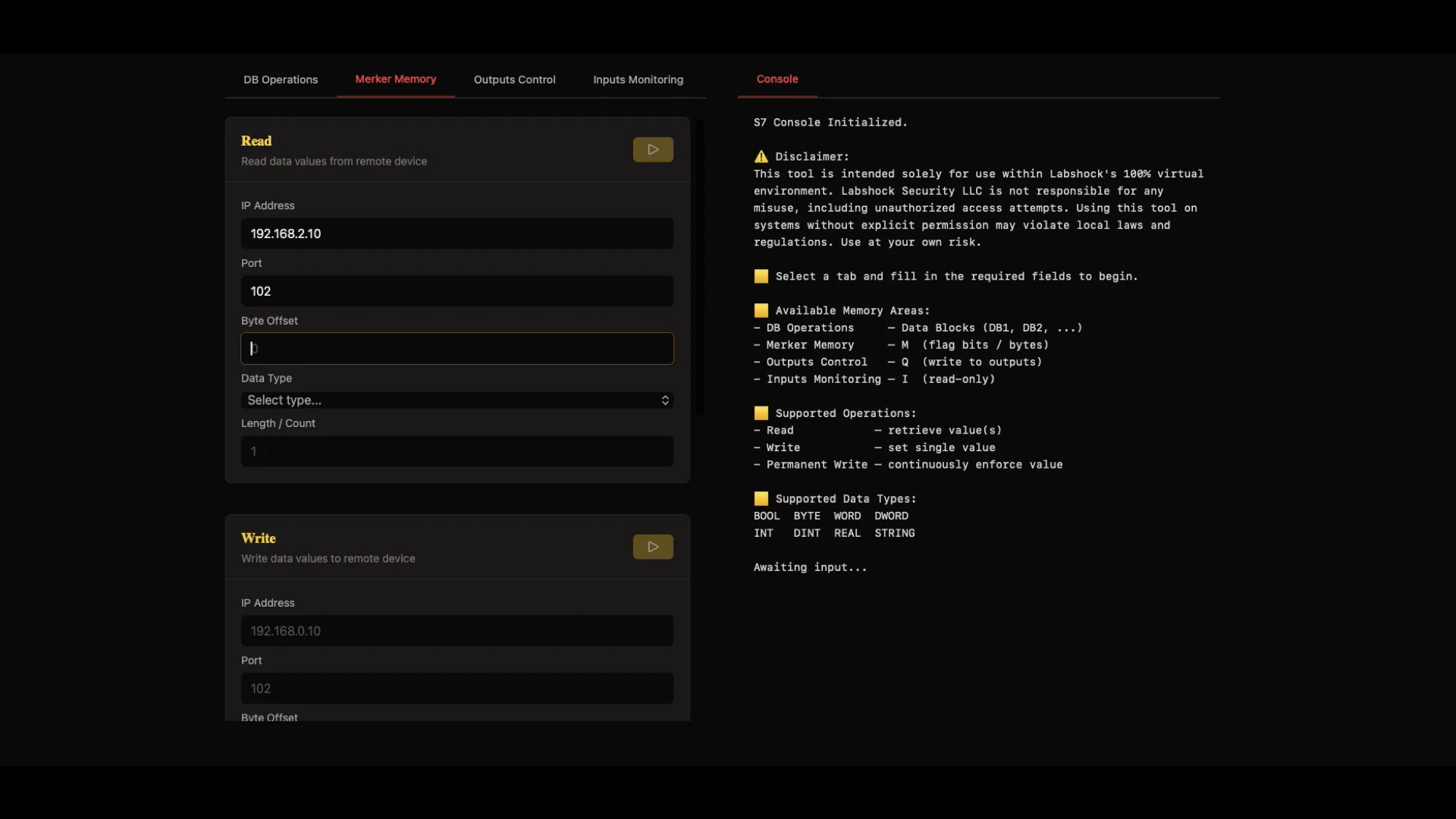The height and width of the screenshot is (819, 1456).
Task: Click the Disclaimer warning icon in console
Action: point(761,156)
